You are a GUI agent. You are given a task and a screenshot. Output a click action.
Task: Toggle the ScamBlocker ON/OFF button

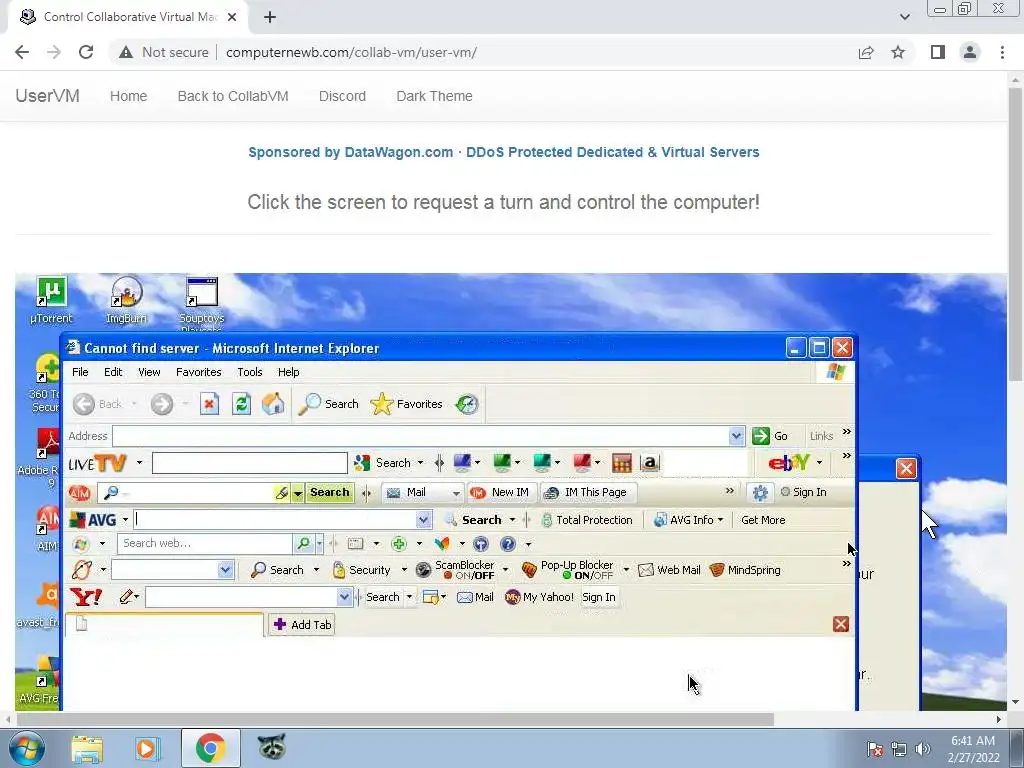point(456,570)
